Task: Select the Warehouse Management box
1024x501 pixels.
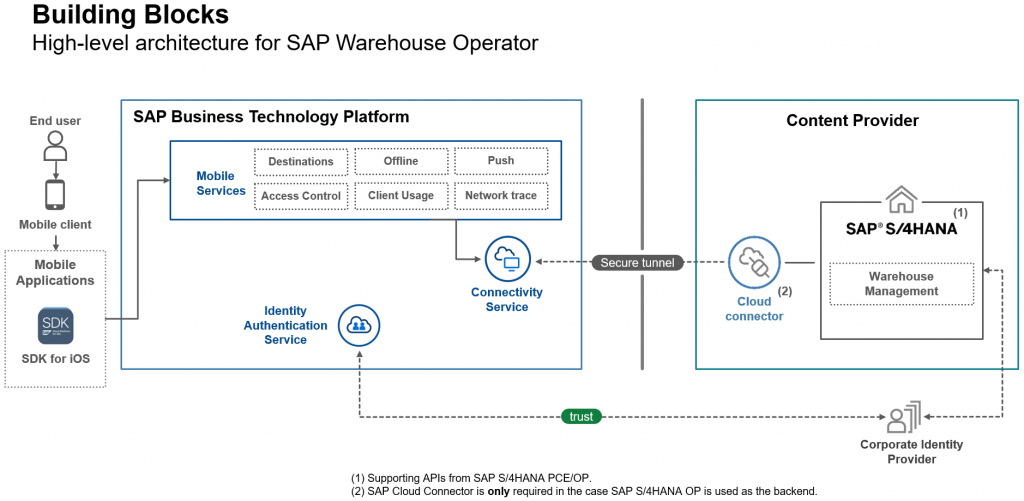Action: point(901,284)
